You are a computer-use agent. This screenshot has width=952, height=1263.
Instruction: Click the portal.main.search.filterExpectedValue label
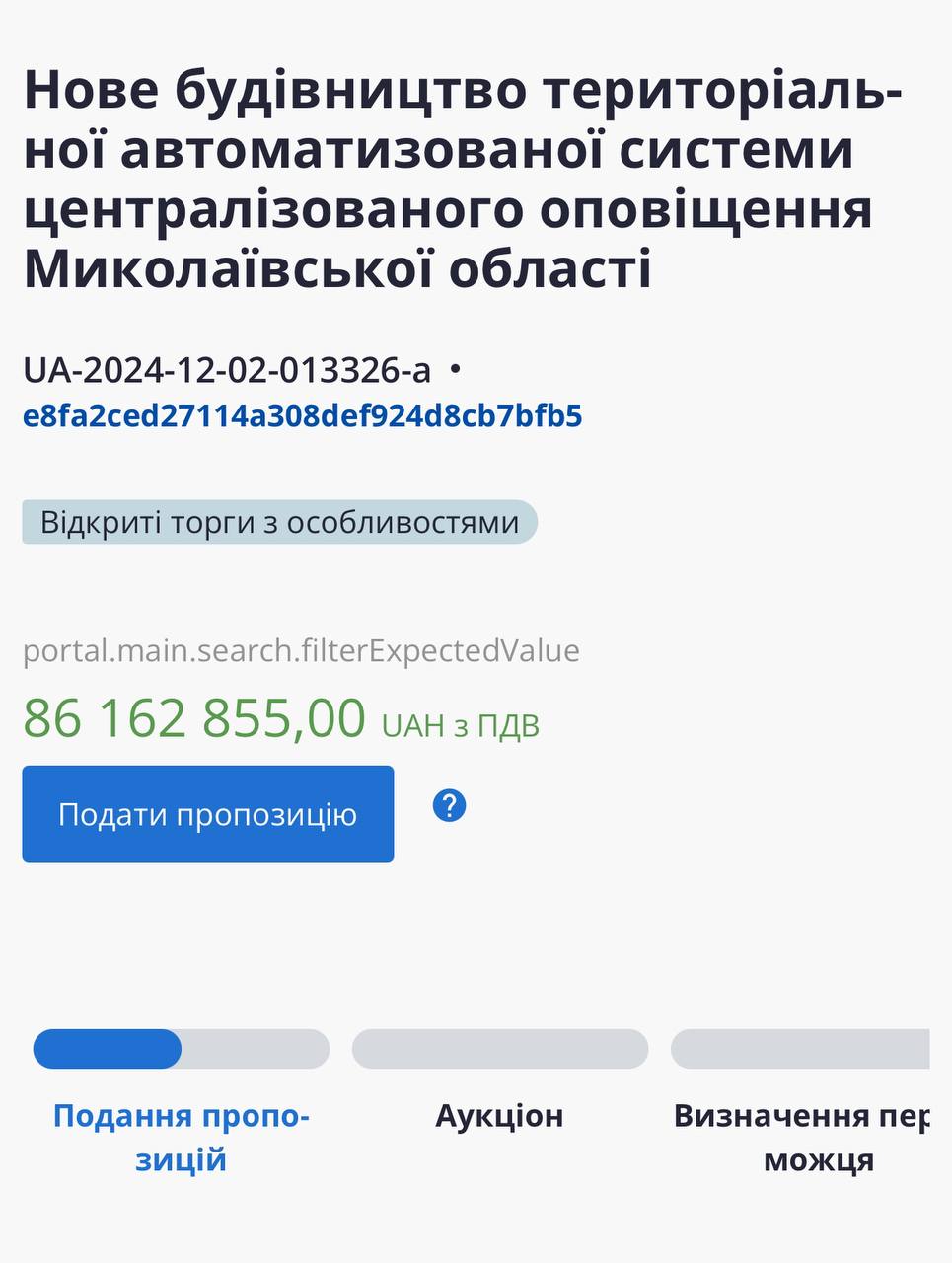pyautogui.click(x=301, y=651)
